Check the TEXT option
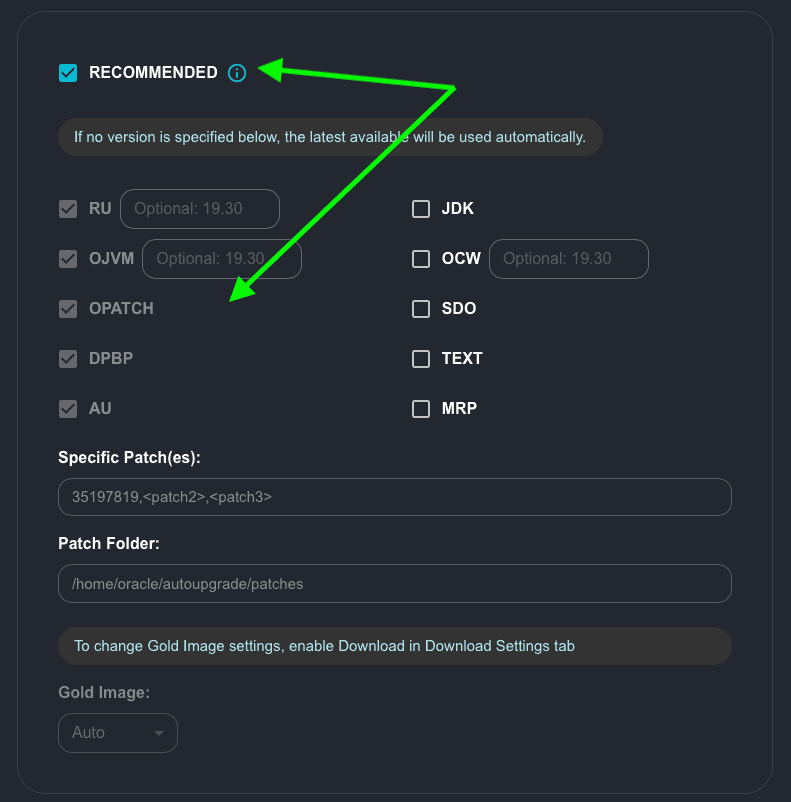The image size is (791, 802). (x=421, y=359)
